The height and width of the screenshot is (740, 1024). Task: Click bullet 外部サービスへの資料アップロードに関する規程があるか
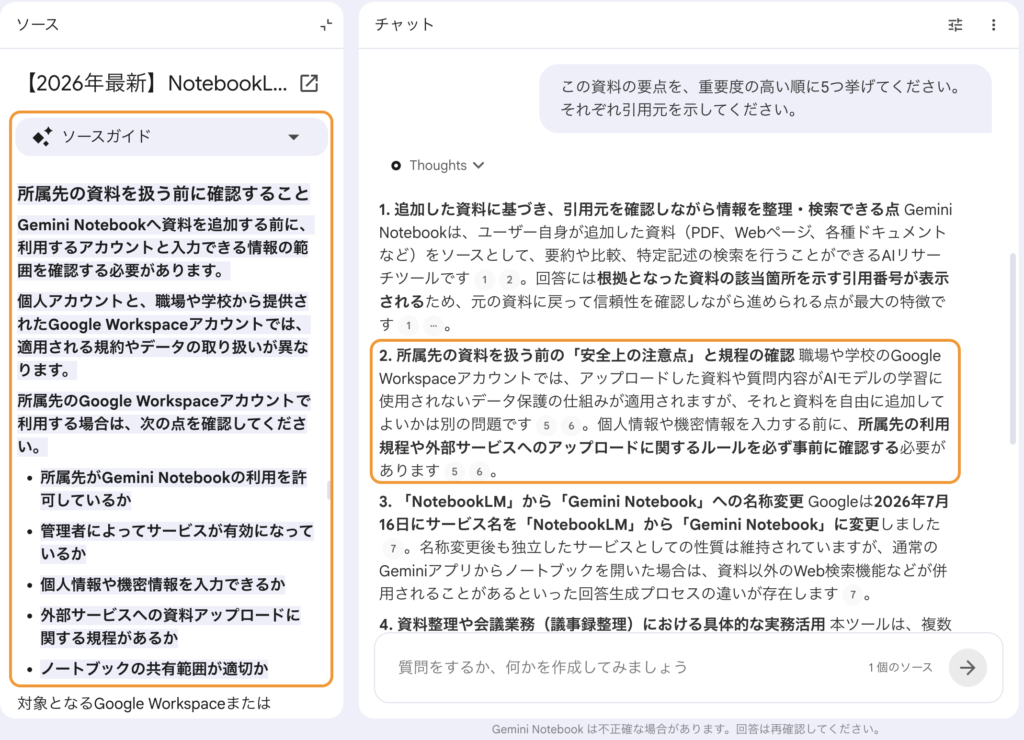[170, 626]
